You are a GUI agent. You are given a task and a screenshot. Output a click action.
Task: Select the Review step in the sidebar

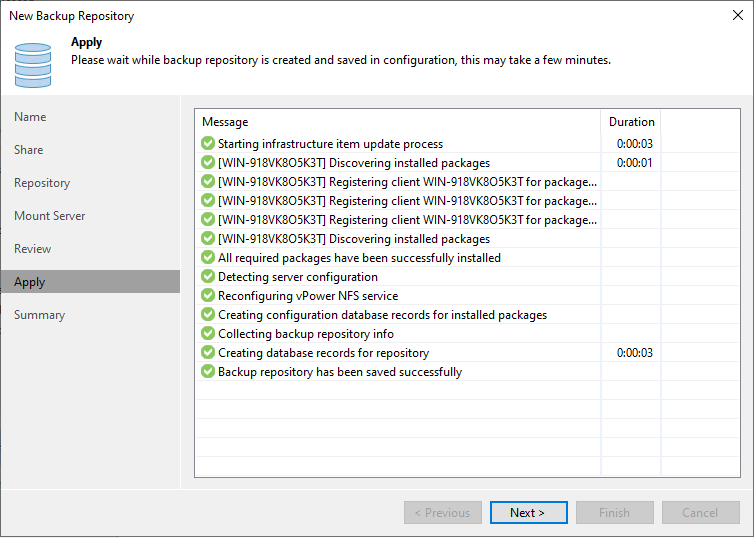coord(32,249)
